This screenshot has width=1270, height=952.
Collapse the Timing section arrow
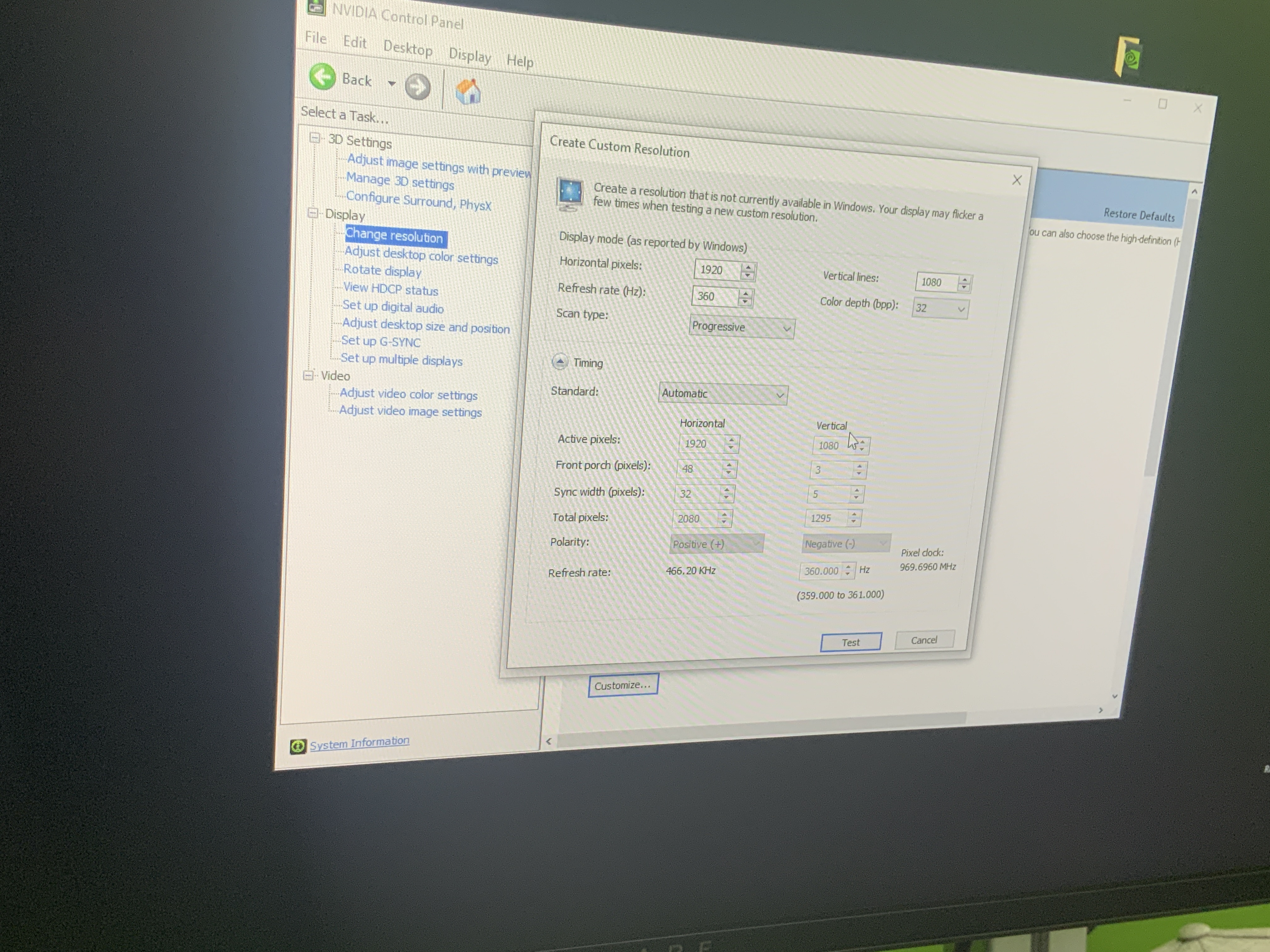tap(560, 361)
